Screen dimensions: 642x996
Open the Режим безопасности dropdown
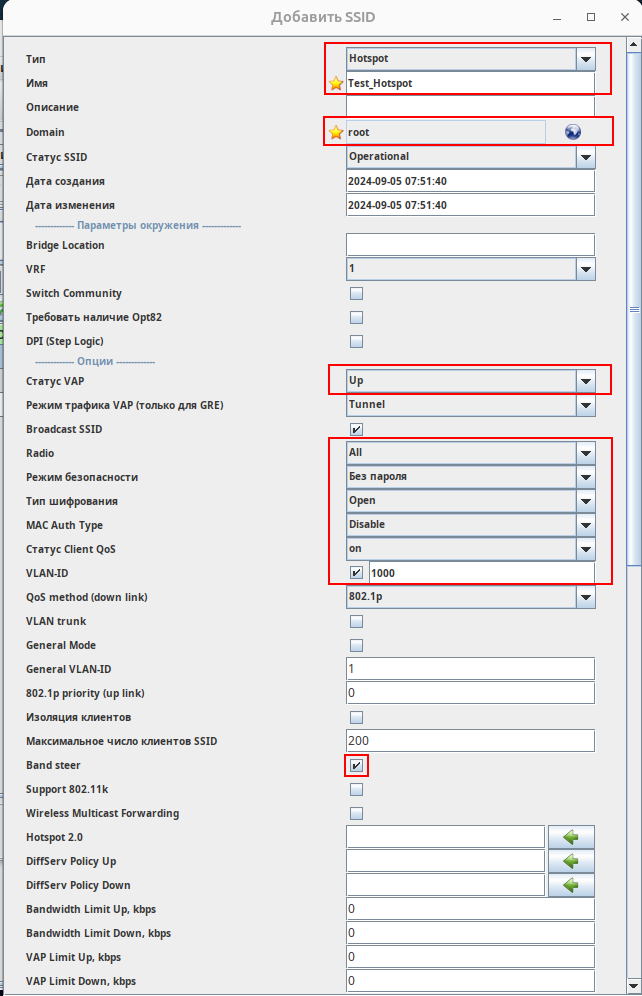coord(585,477)
